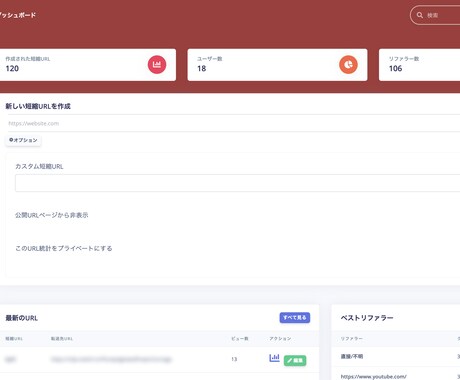Viewport: 460px width, 380px height.
Task: Click the search magnifier icon
Action: [420, 15]
